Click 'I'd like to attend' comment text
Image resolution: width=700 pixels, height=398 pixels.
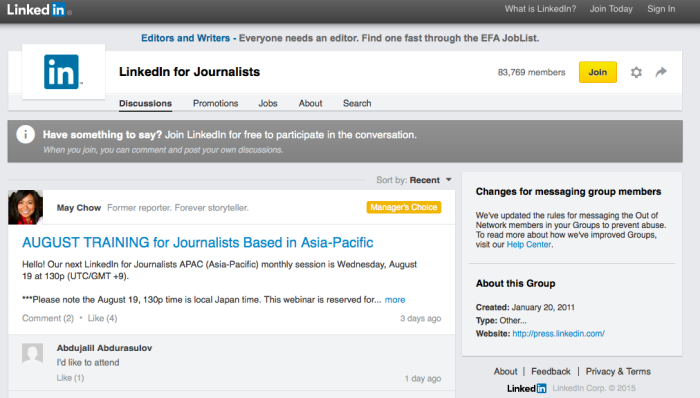88,362
